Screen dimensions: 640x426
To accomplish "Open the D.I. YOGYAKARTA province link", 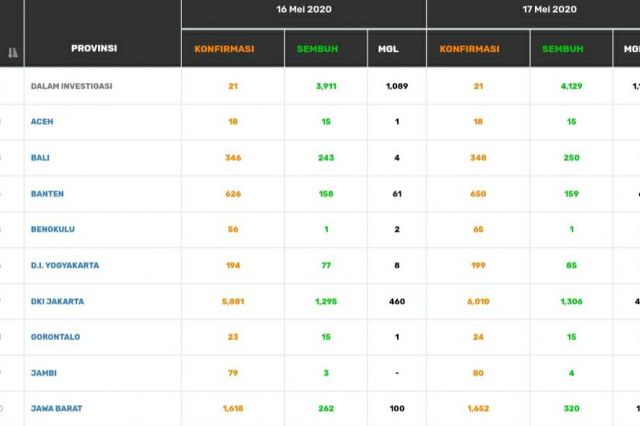I will point(65,266).
